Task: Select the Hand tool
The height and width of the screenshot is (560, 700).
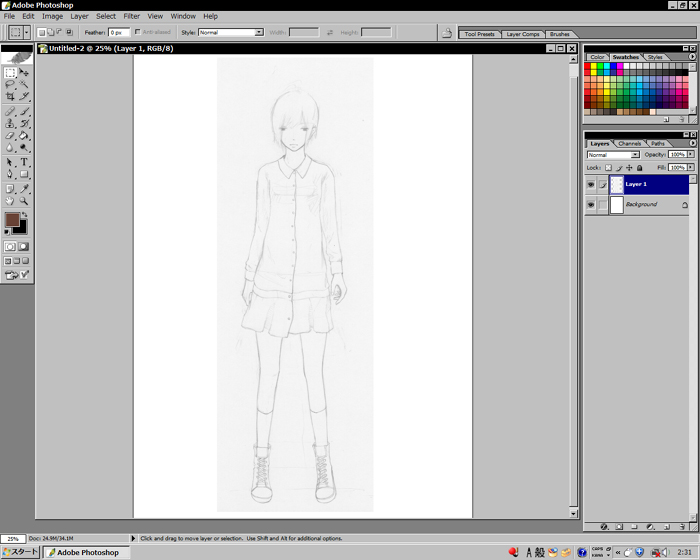Action: pos(10,200)
